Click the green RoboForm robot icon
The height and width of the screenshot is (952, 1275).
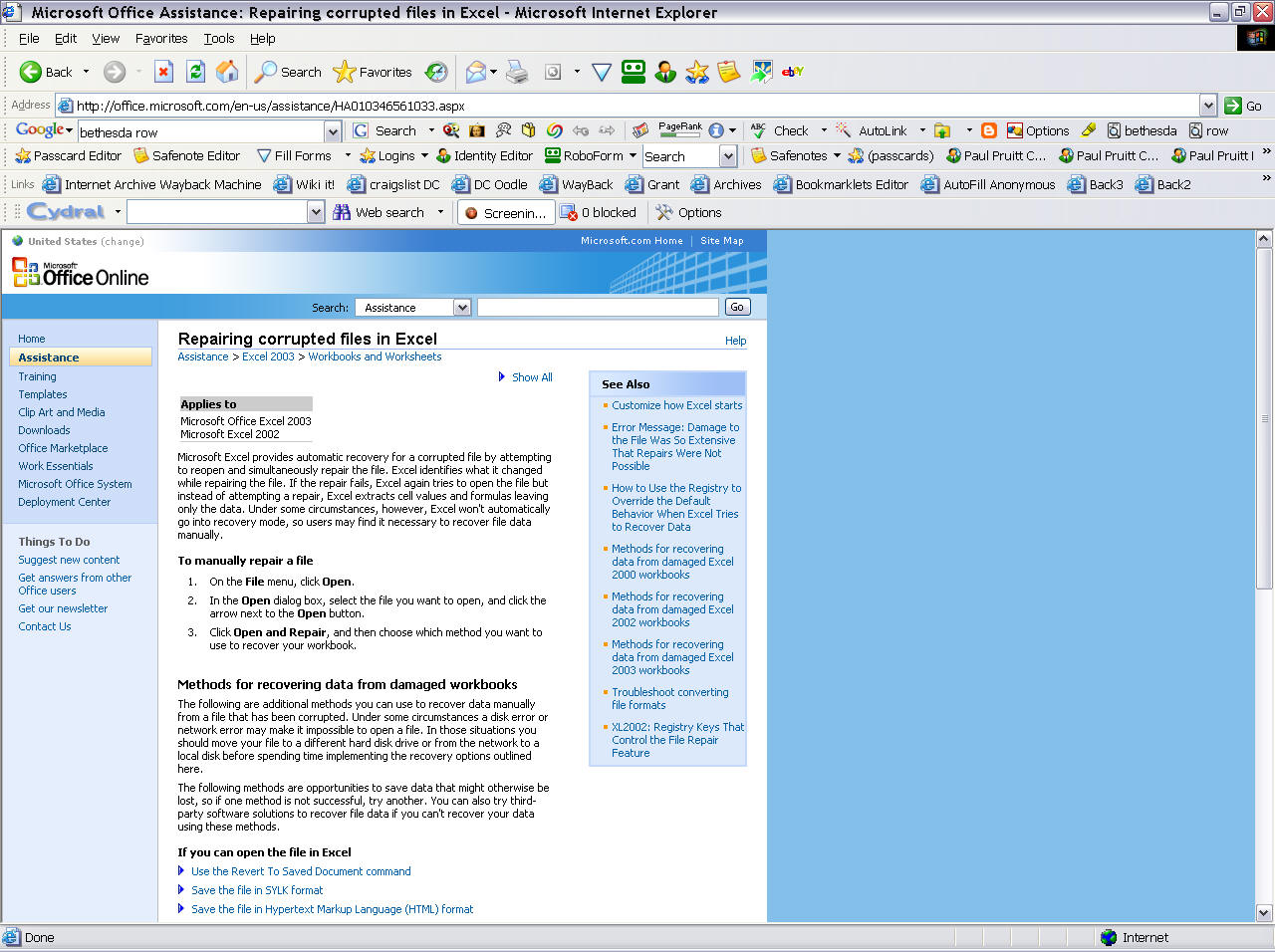[x=634, y=72]
